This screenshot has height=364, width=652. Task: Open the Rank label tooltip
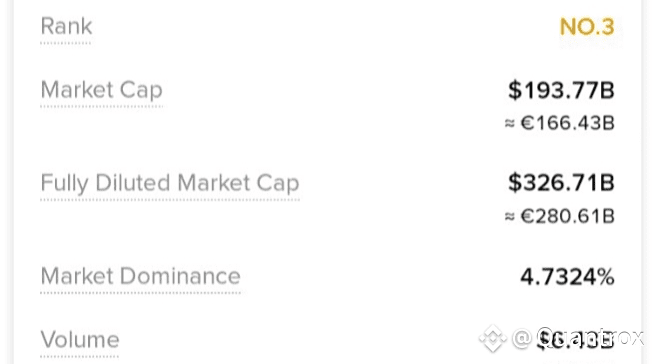66,27
